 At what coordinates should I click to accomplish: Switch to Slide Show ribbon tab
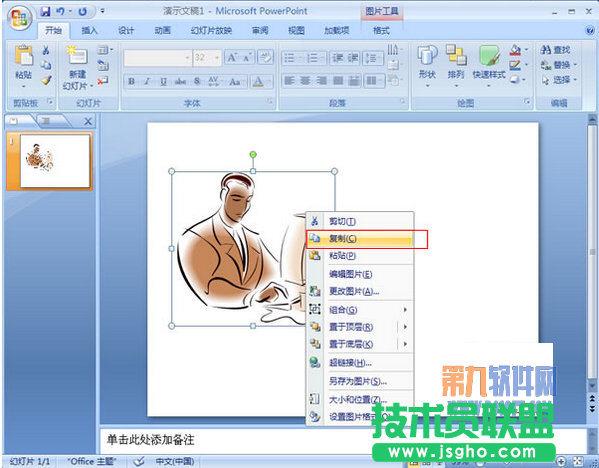click(x=211, y=31)
